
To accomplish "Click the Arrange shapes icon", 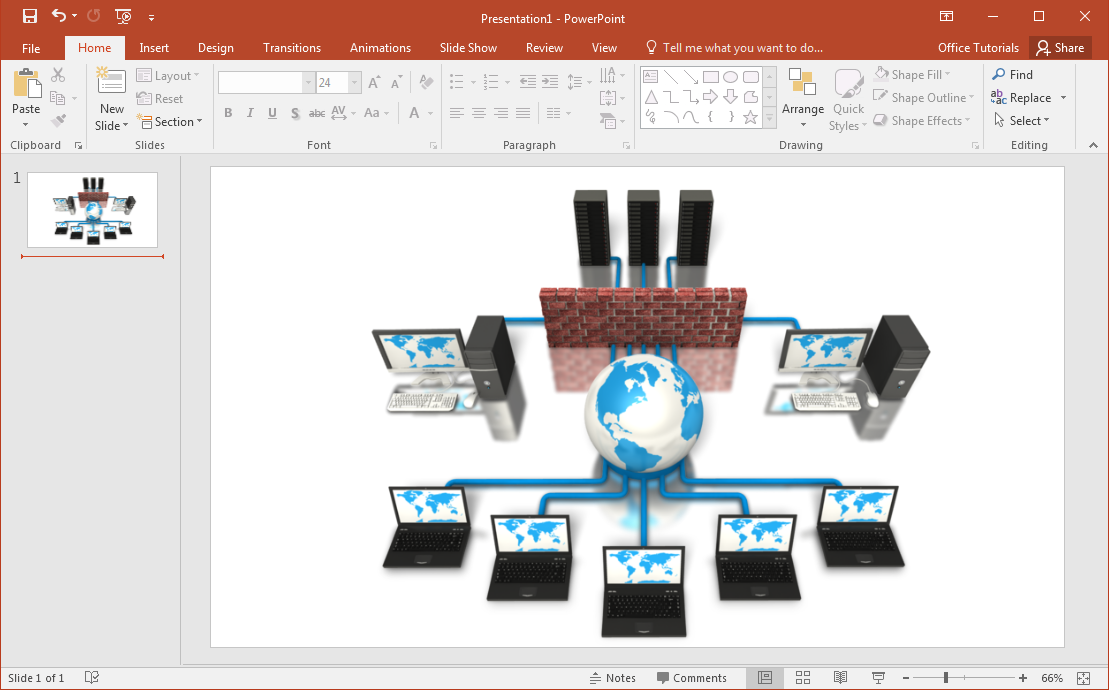I will pyautogui.click(x=802, y=84).
